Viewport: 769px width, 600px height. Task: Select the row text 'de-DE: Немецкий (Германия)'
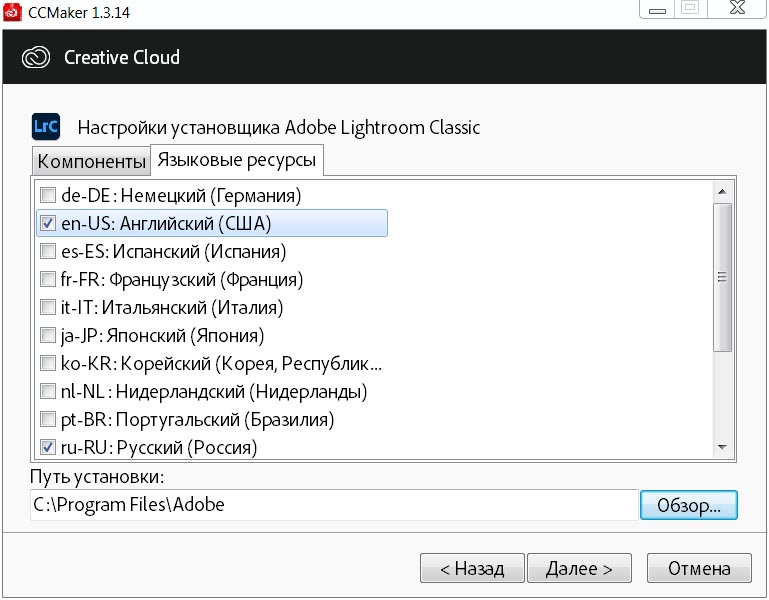[x=181, y=195]
